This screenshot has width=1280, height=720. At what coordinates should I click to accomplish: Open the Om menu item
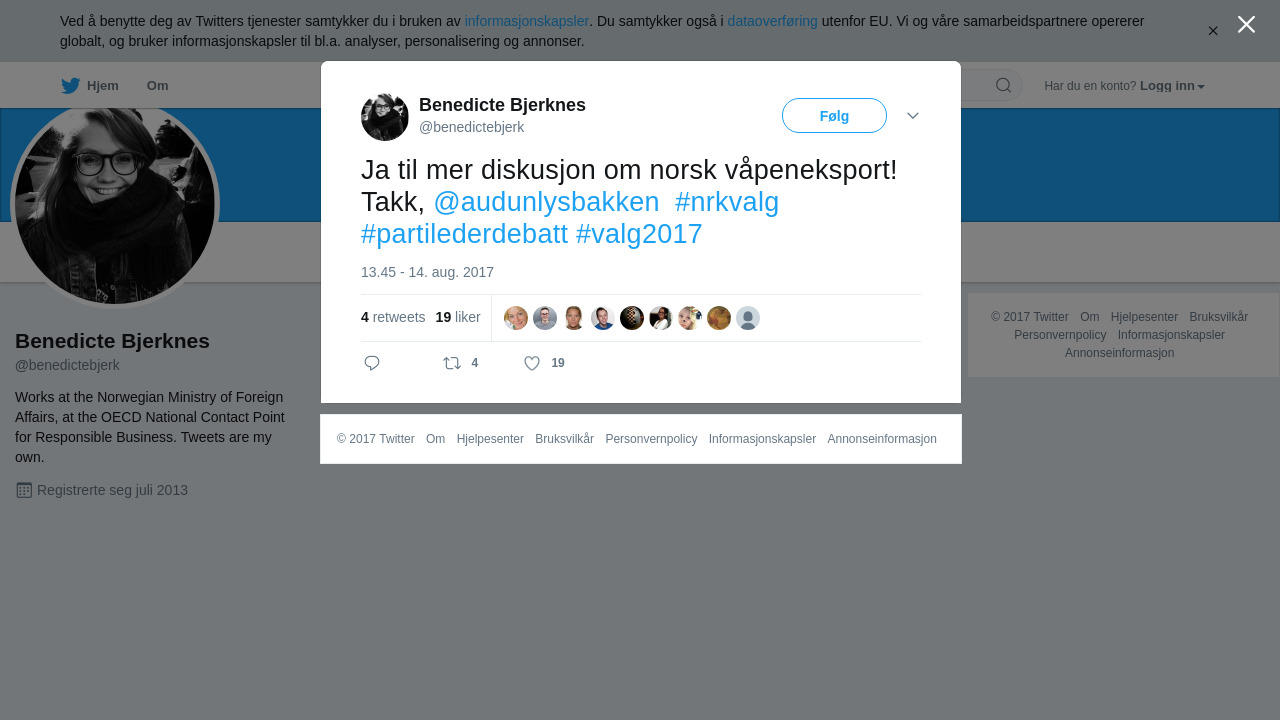coord(157,86)
